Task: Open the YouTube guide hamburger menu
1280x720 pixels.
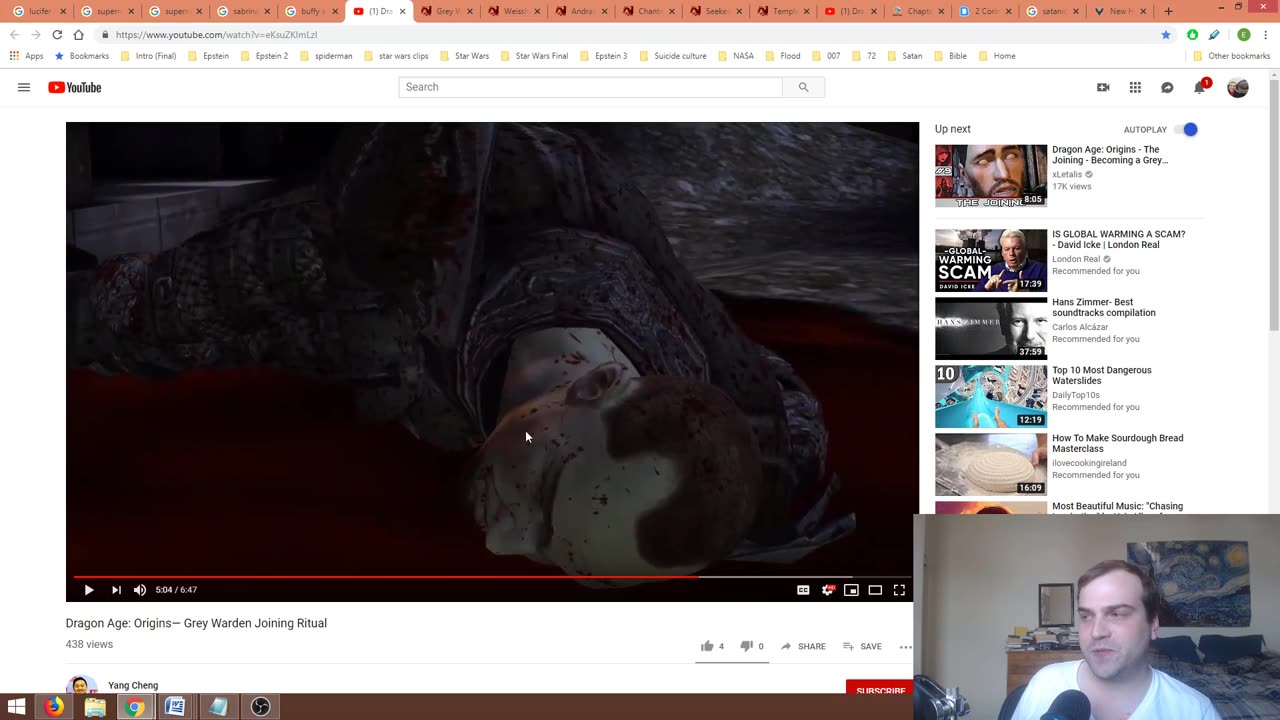Action: (x=24, y=87)
